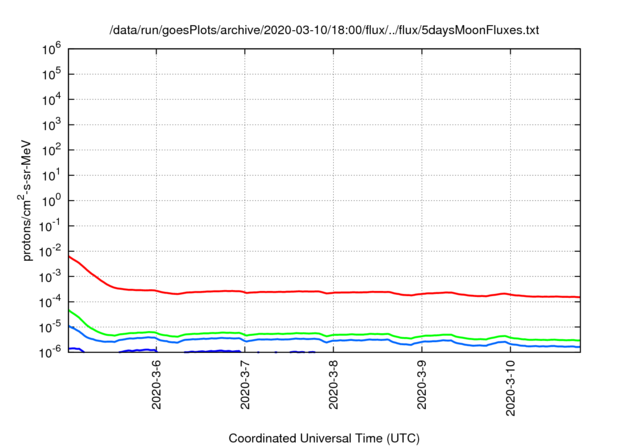Click the 10^-3 y-axis tick label
The width and height of the screenshot is (640, 448).
[50, 277]
